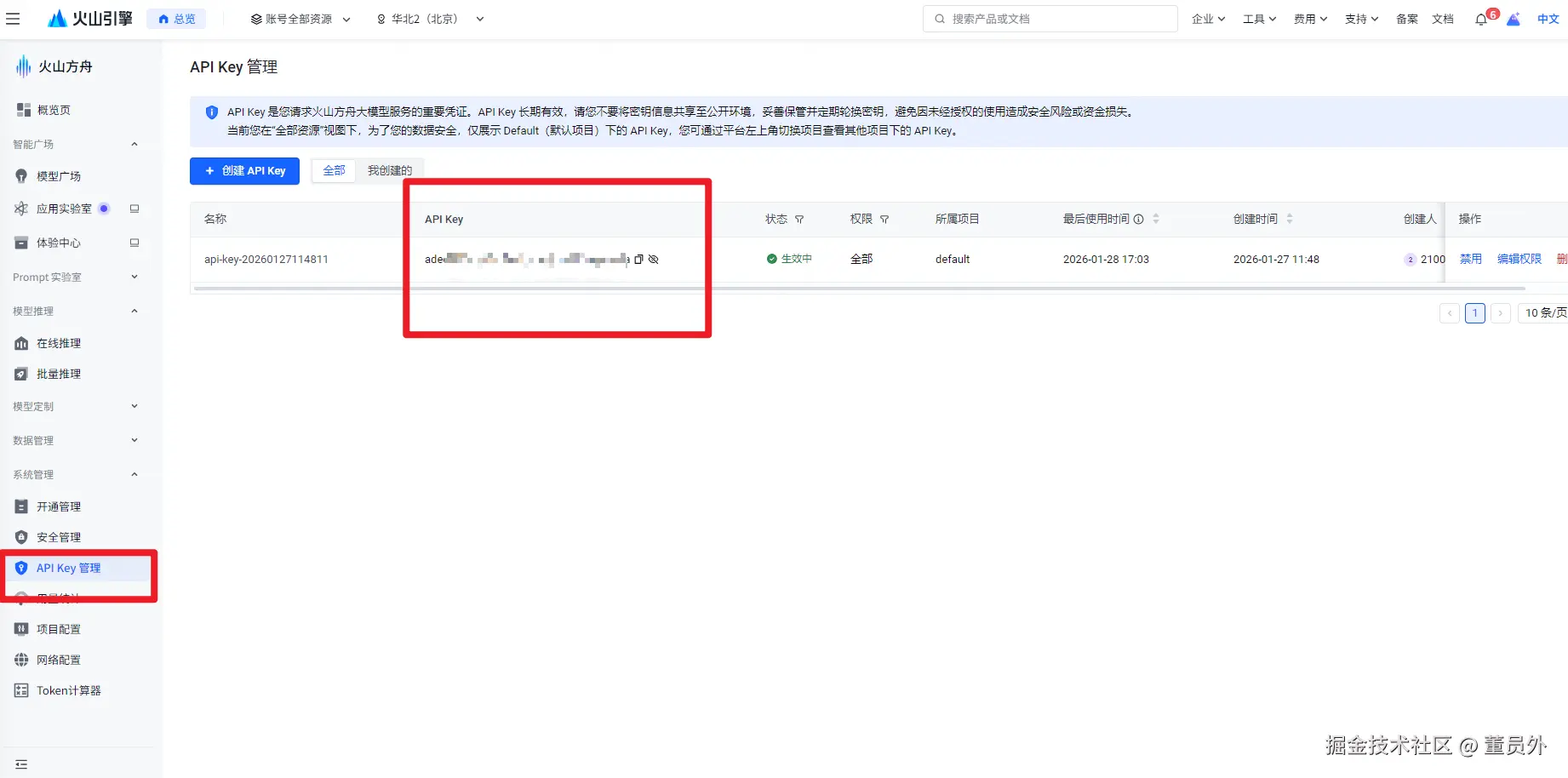1568x778 pixels.
Task: Click 编辑权限 for api-key-20260127114811
Action: click(x=1519, y=259)
